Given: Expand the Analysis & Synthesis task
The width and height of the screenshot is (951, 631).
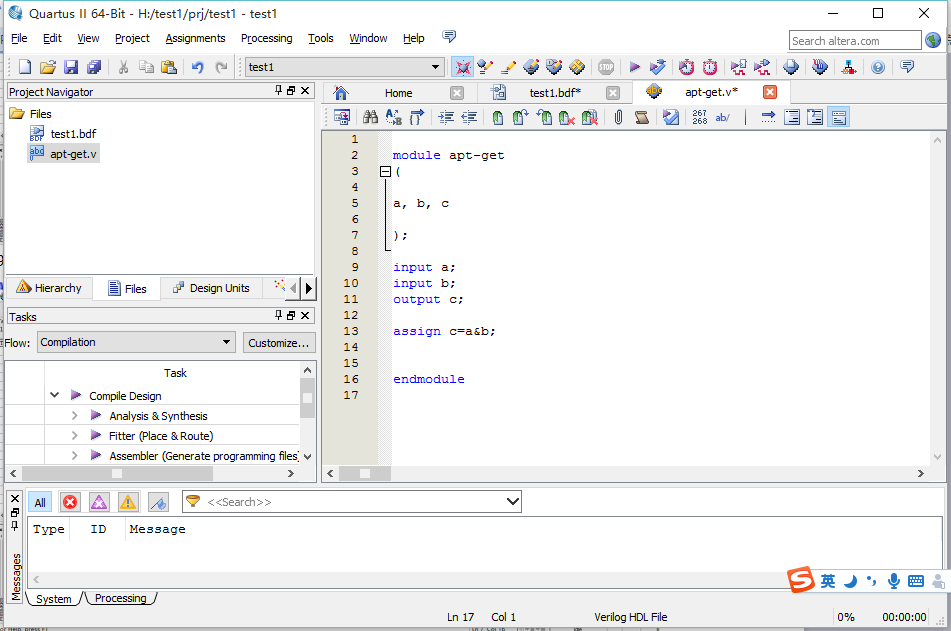Looking at the screenshot, I should click(75, 416).
